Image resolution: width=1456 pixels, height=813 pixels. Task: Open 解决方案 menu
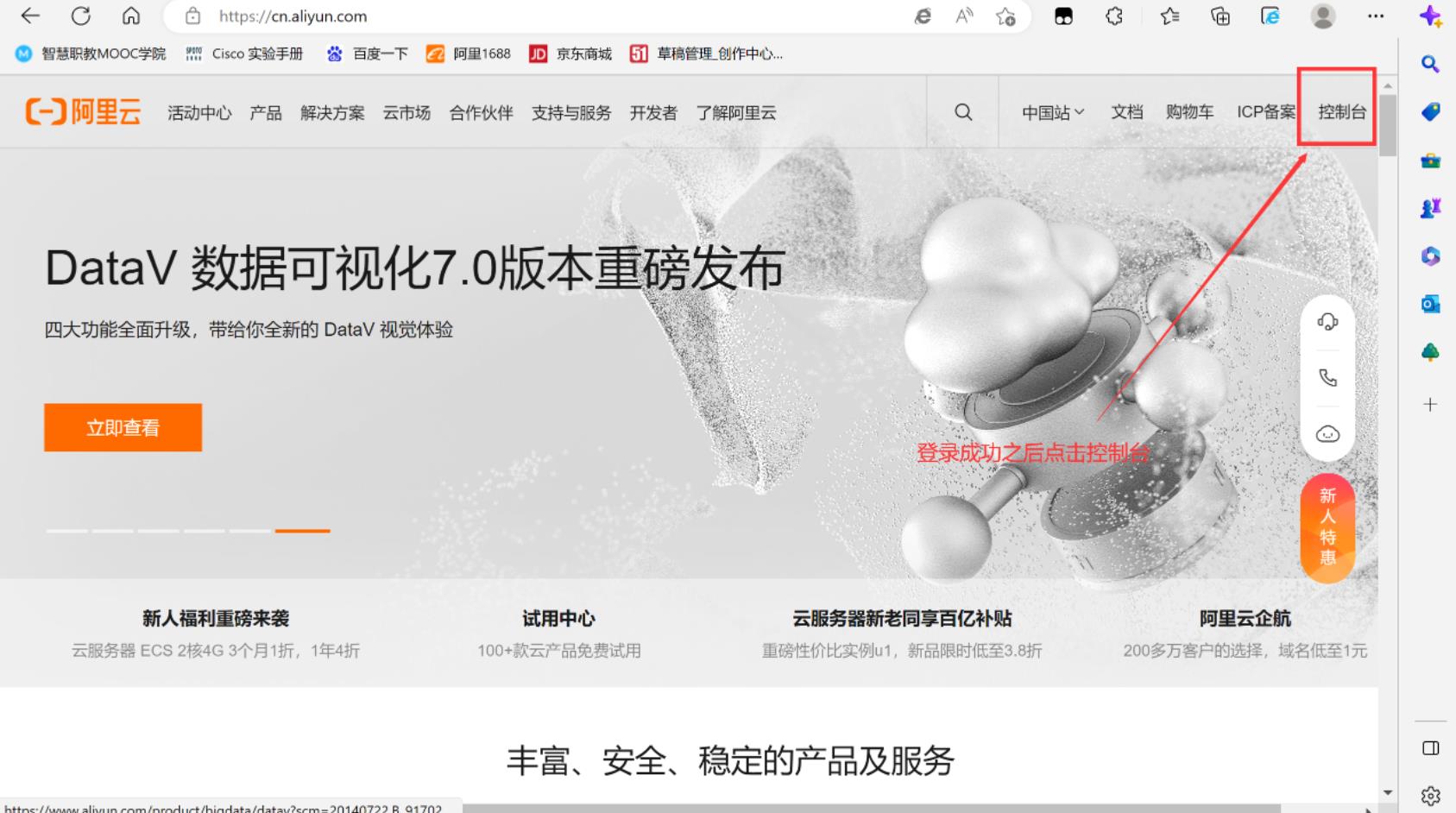tap(332, 113)
